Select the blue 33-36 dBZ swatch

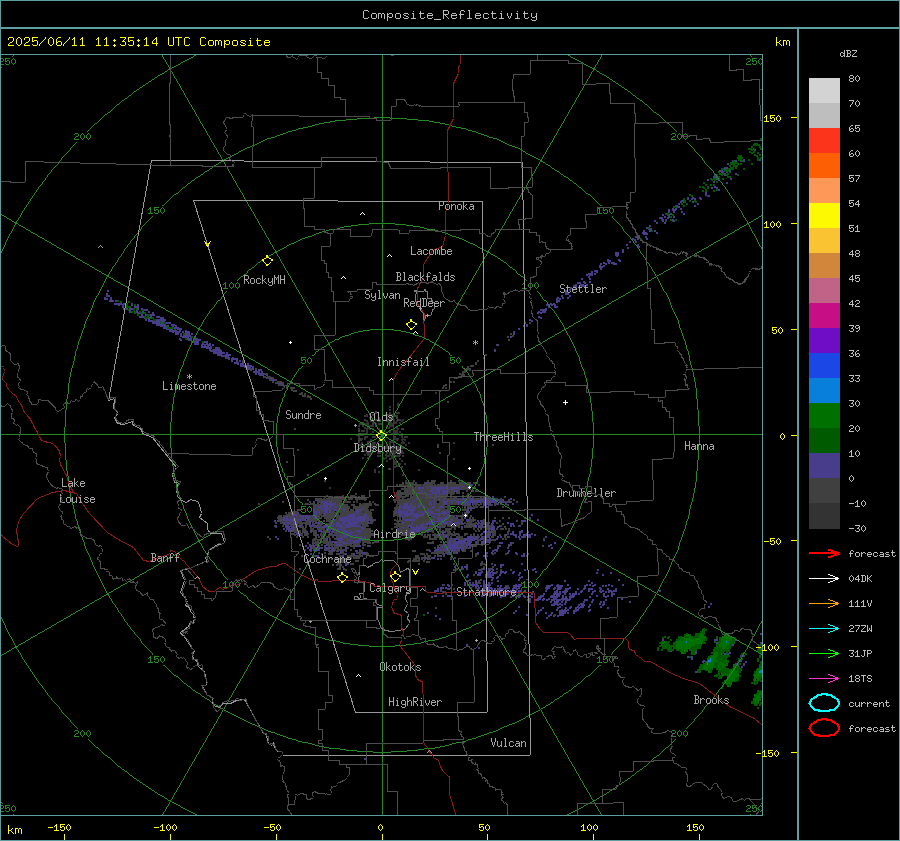point(824,366)
